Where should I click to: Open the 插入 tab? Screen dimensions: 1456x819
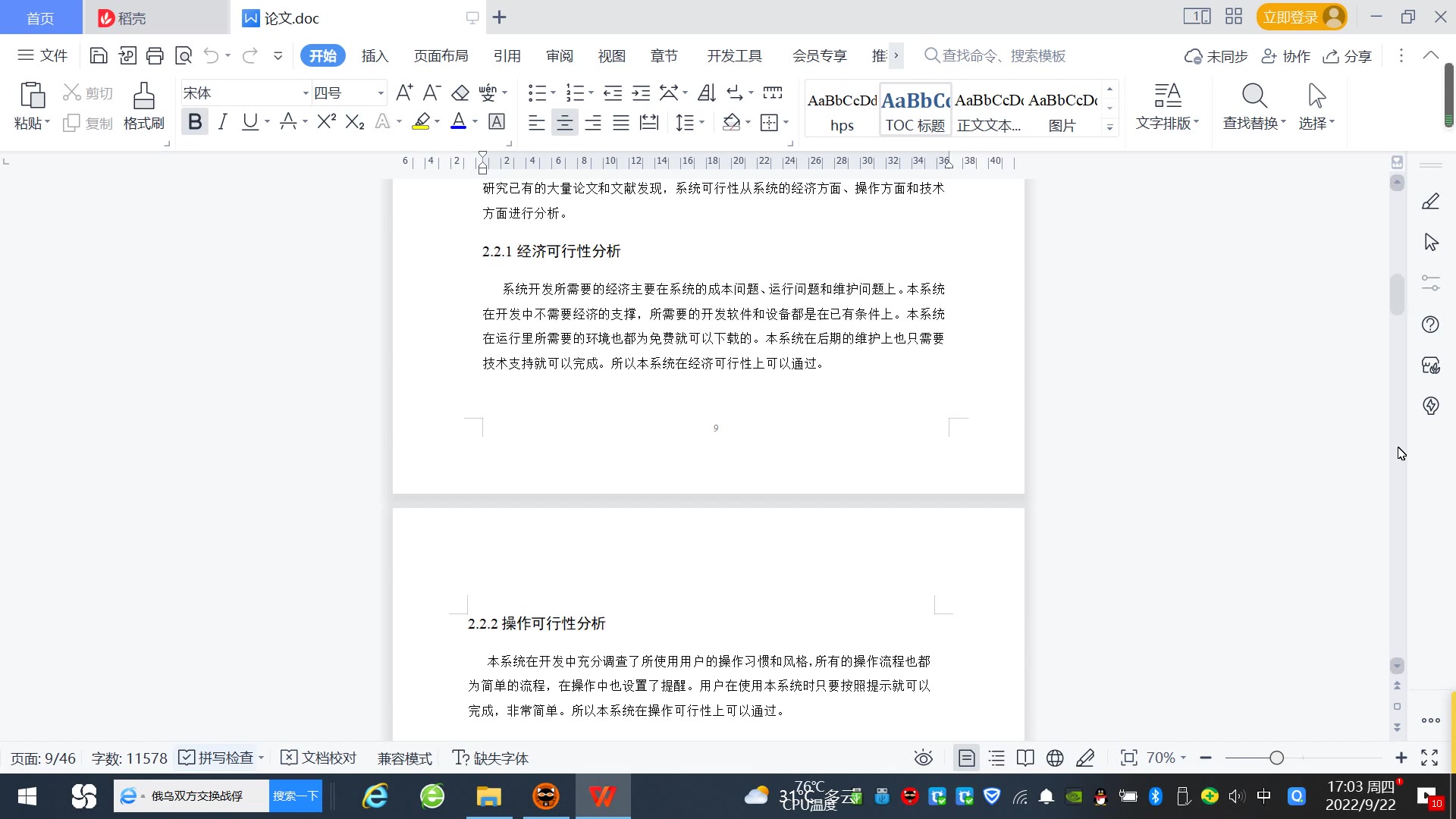click(375, 55)
